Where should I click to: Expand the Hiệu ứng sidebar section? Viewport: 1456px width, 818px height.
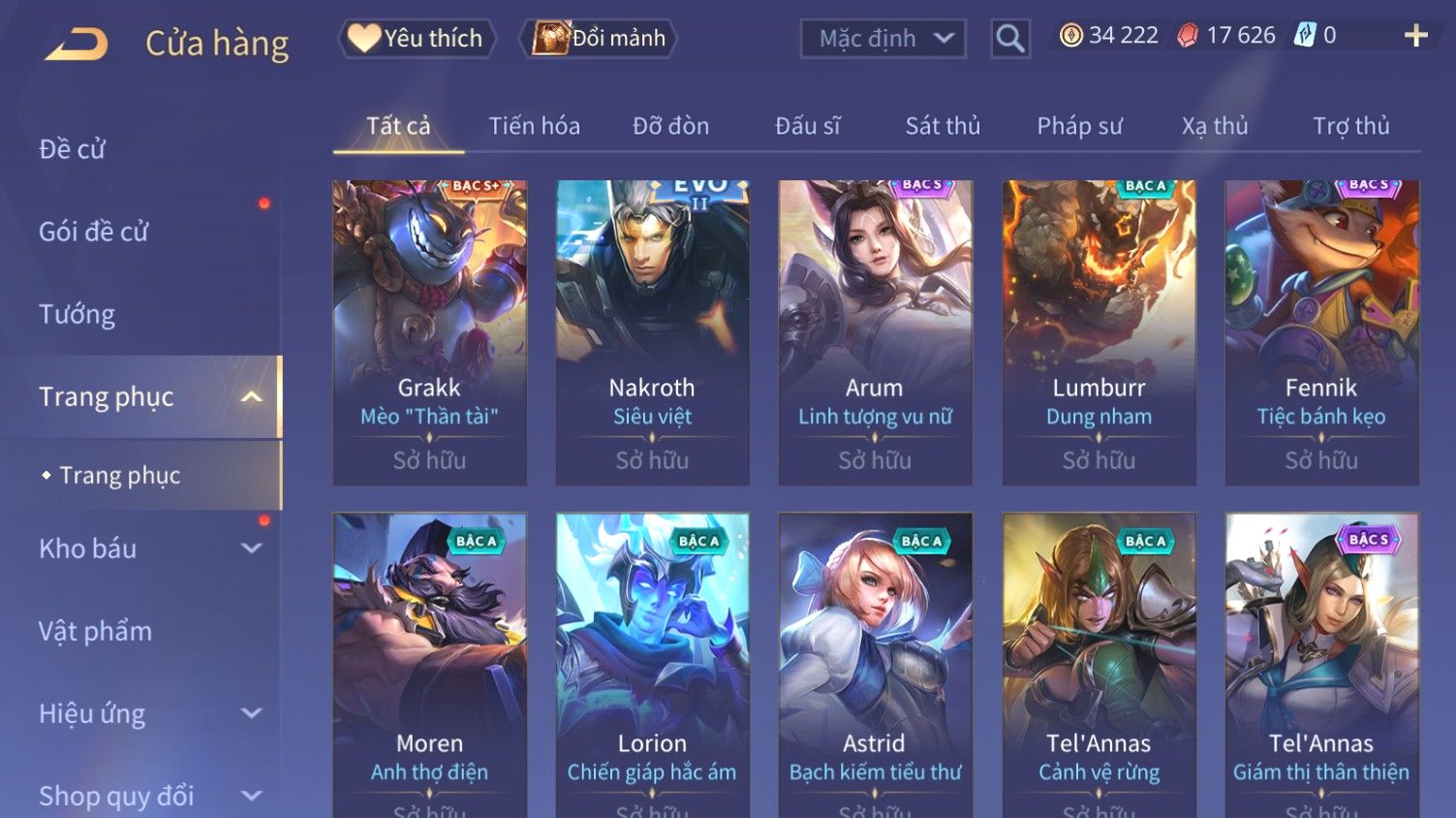[x=251, y=713]
